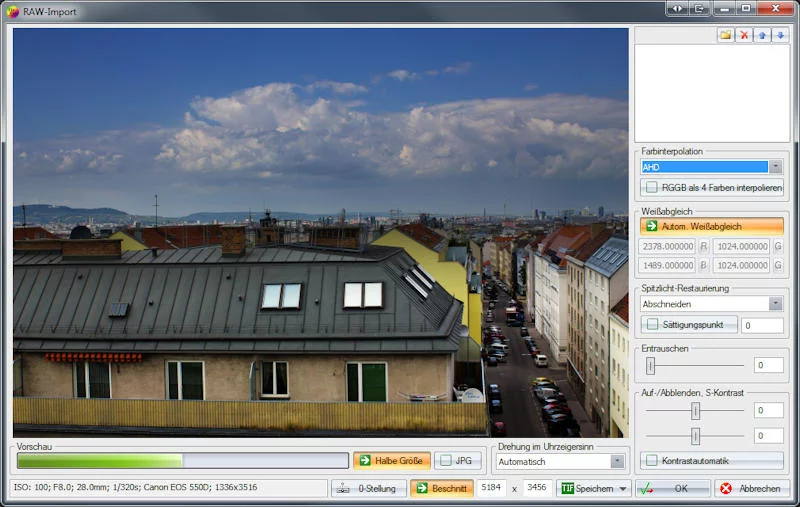The width and height of the screenshot is (800, 507).
Task: Click the Entrauschen slider handle
Action: [651, 365]
